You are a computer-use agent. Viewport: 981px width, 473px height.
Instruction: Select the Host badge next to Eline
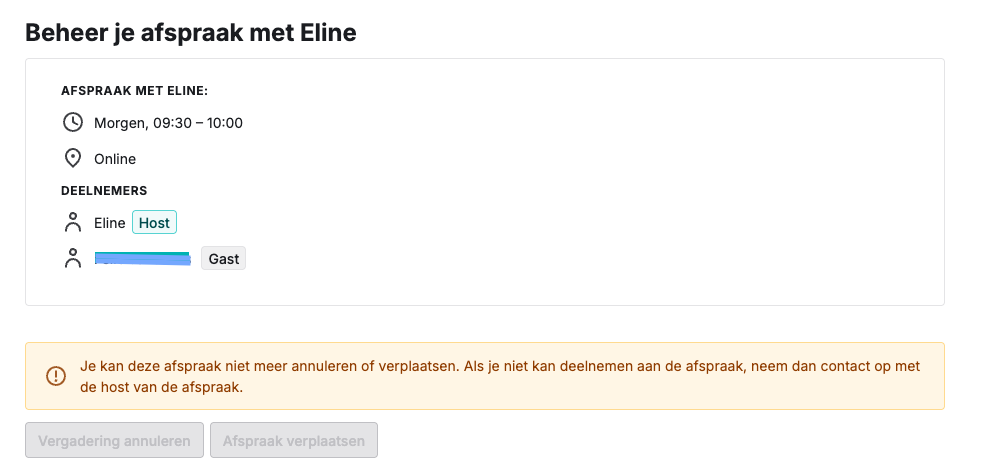point(155,223)
